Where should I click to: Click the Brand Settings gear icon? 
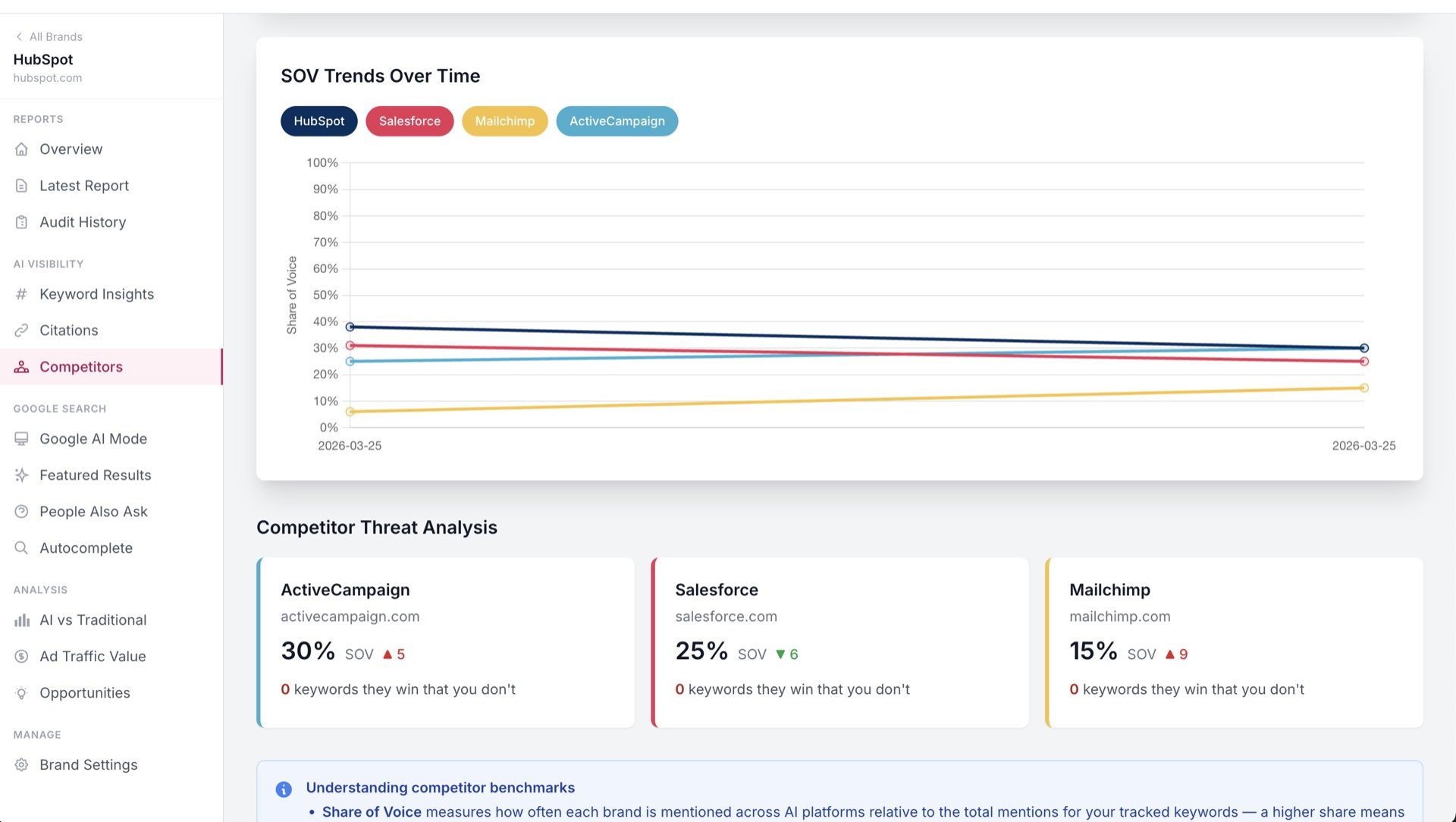click(x=21, y=765)
